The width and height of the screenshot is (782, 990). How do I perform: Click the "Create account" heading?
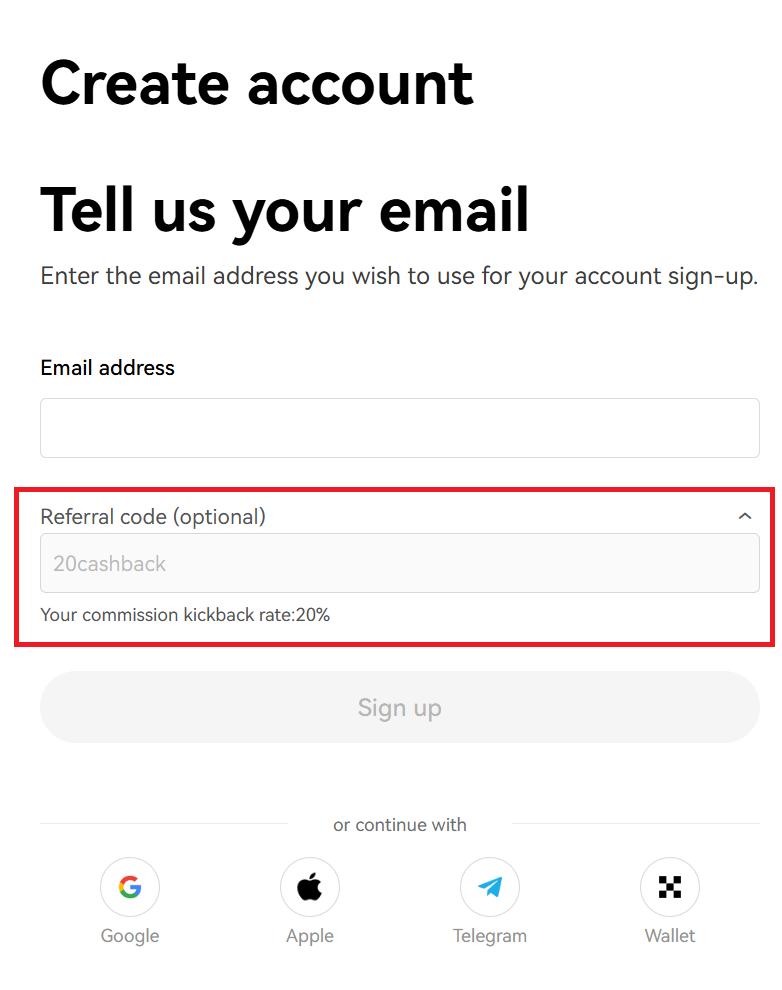257,83
